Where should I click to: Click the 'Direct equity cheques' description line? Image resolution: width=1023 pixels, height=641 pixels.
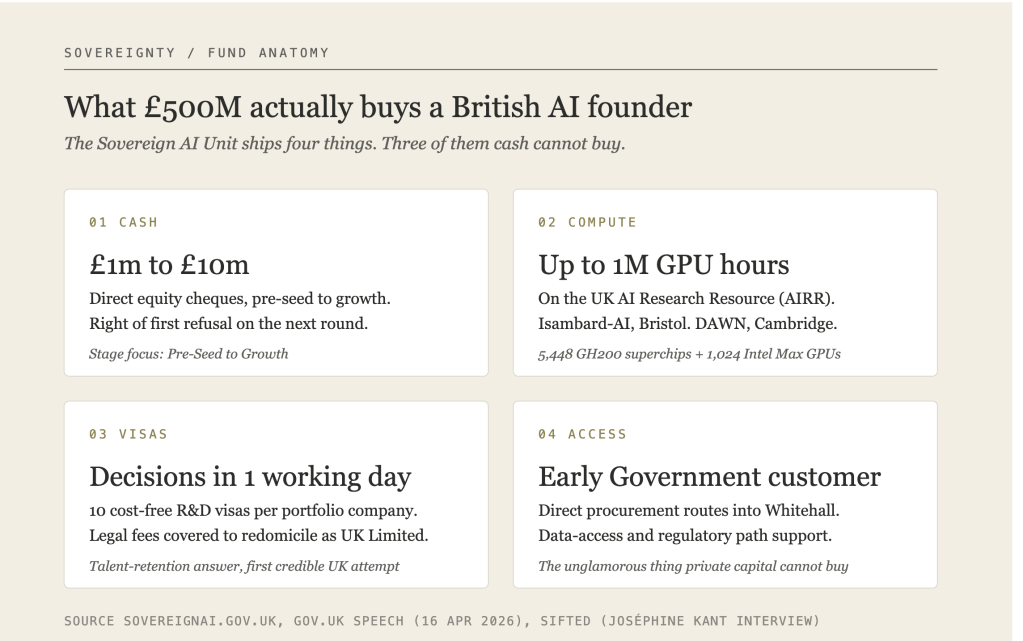pyautogui.click(x=240, y=298)
